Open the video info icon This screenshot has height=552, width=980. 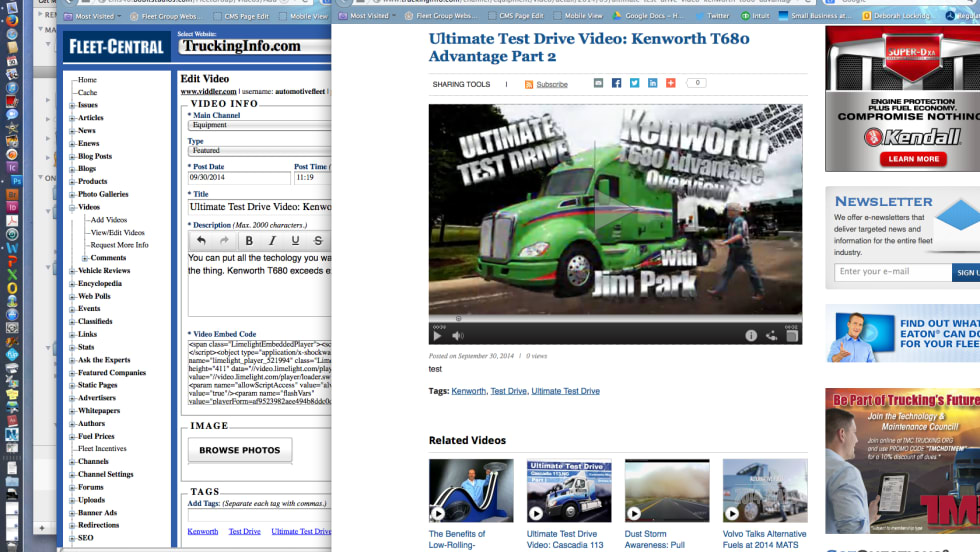click(751, 336)
